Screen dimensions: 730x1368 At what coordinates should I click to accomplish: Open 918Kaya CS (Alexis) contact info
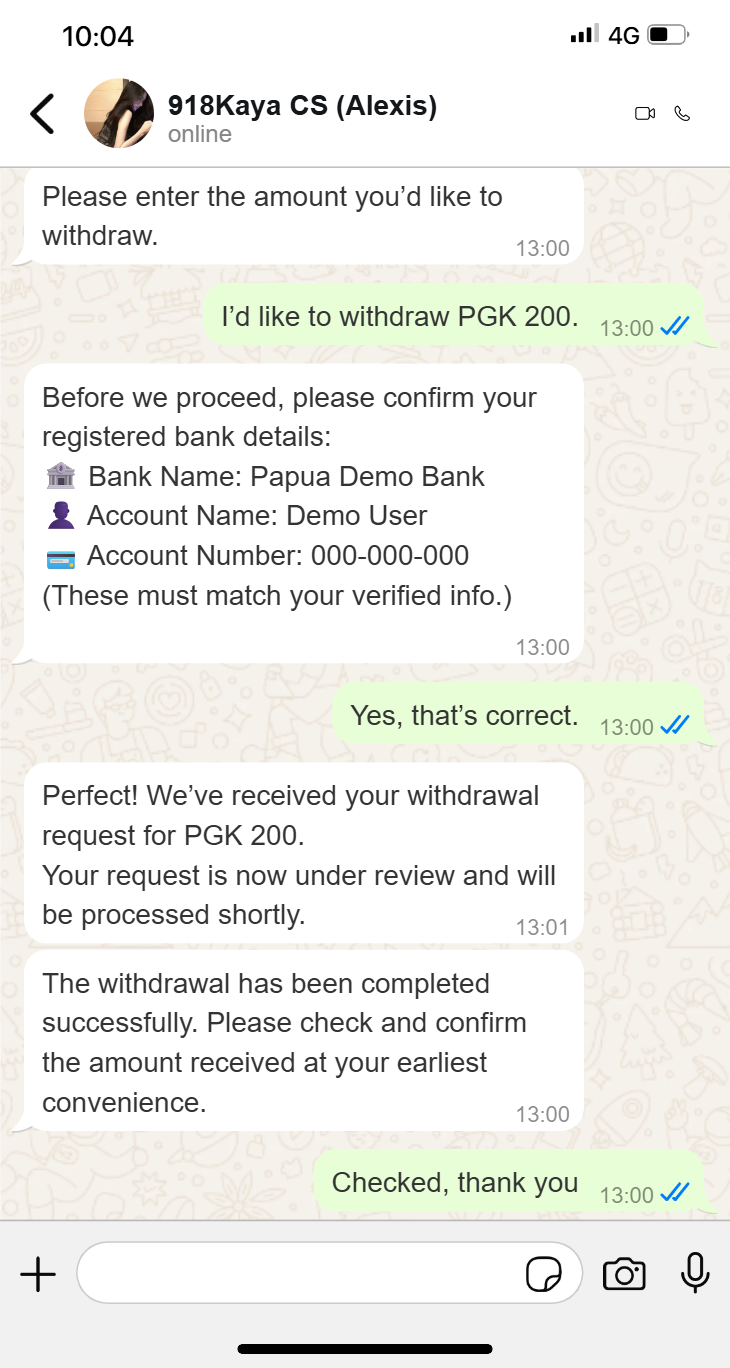point(302,106)
